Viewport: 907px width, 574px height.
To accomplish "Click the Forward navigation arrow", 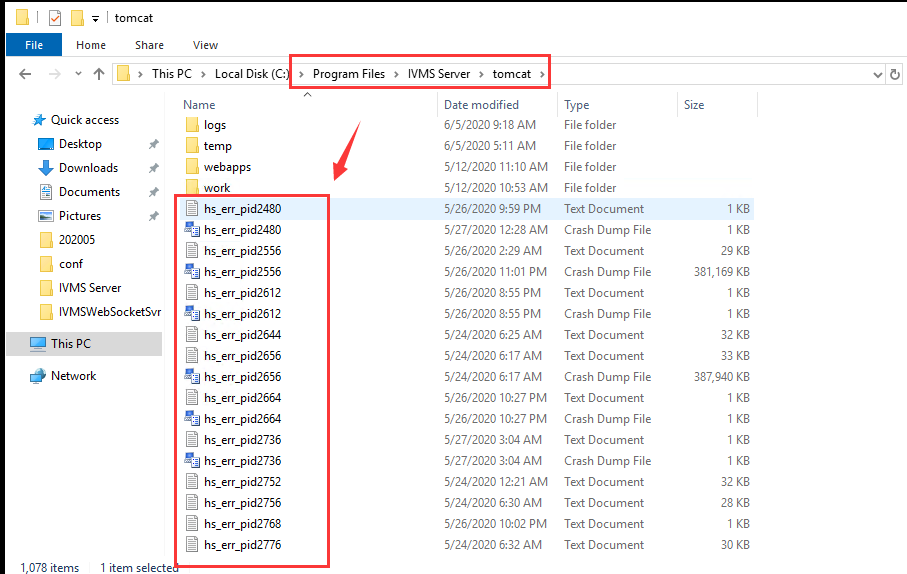I will coord(54,74).
